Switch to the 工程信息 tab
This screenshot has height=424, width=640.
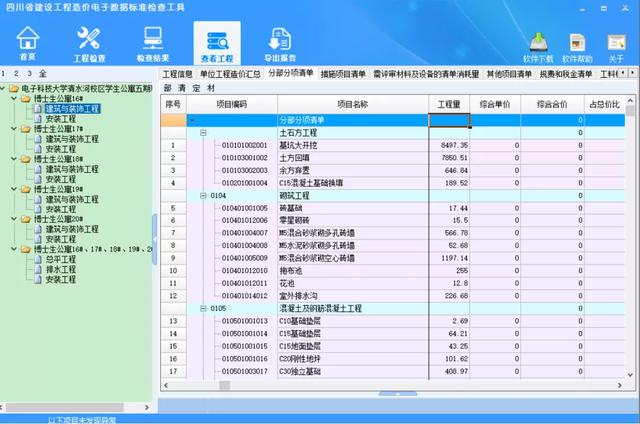pos(177,74)
